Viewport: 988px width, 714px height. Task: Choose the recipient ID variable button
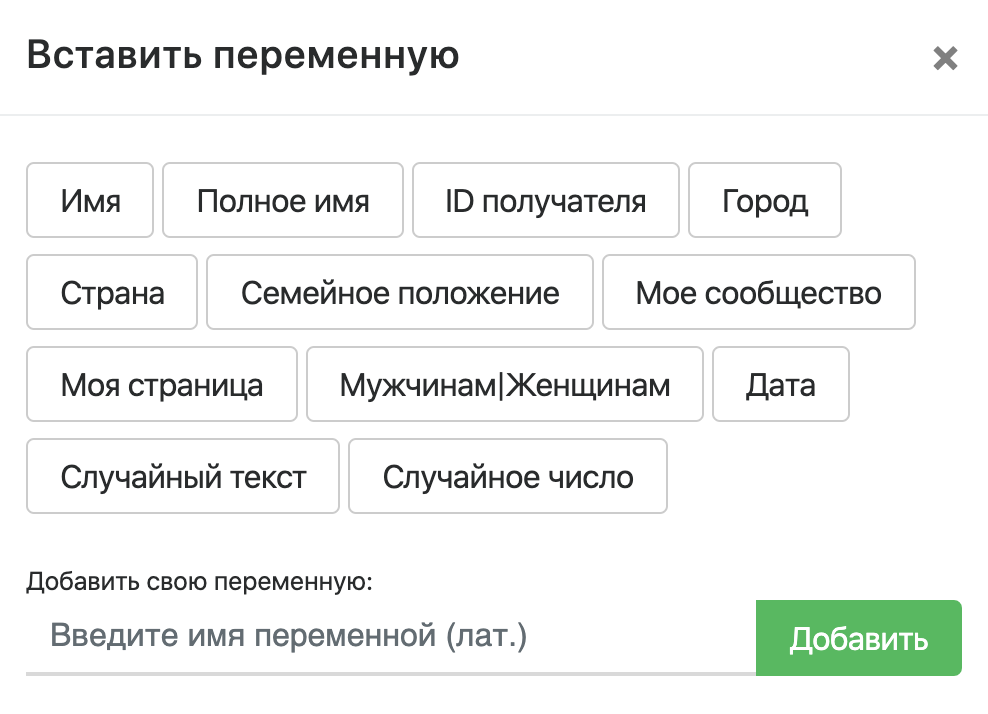click(546, 201)
